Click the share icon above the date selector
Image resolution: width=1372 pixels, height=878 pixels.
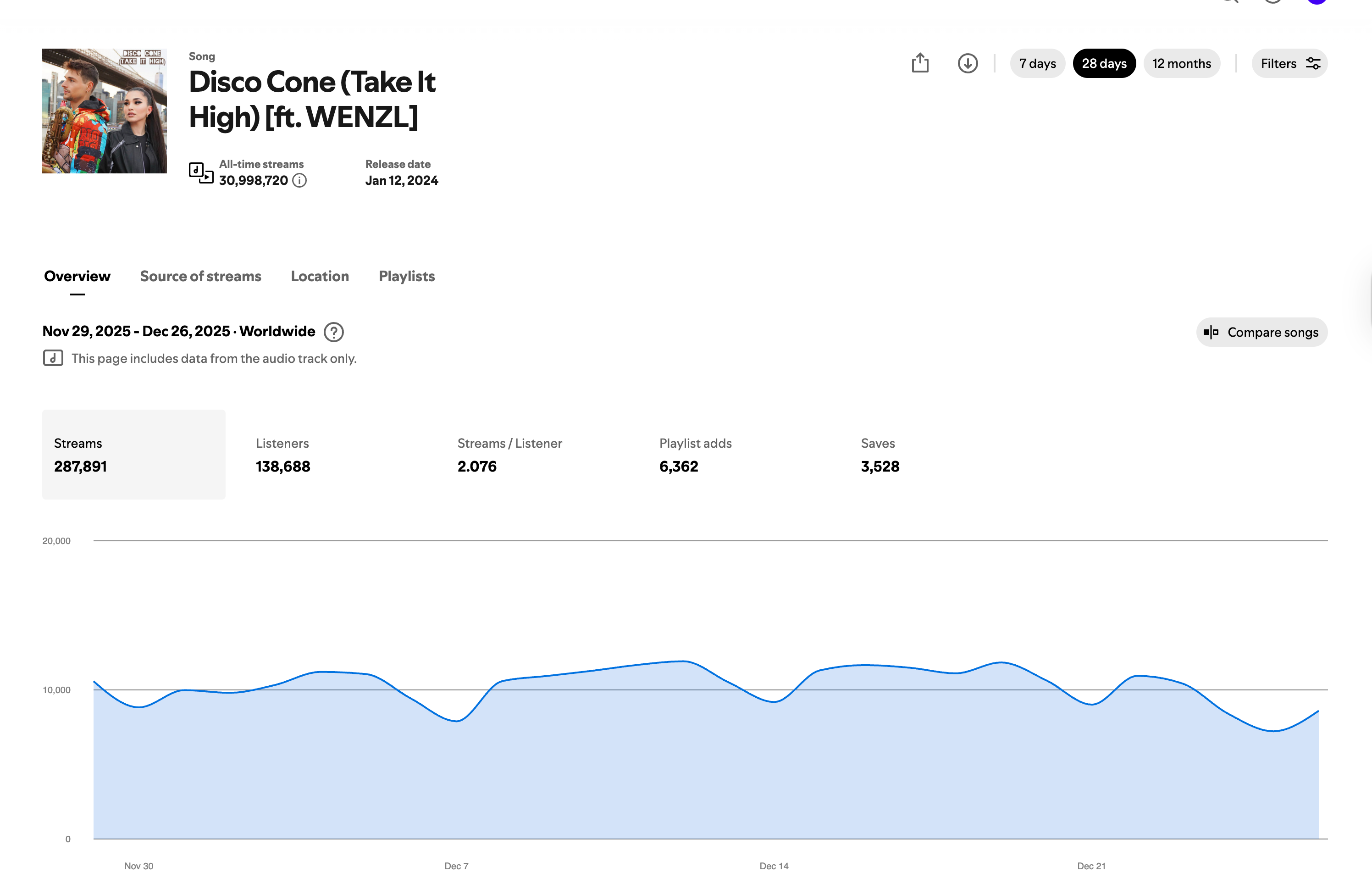[x=921, y=63]
